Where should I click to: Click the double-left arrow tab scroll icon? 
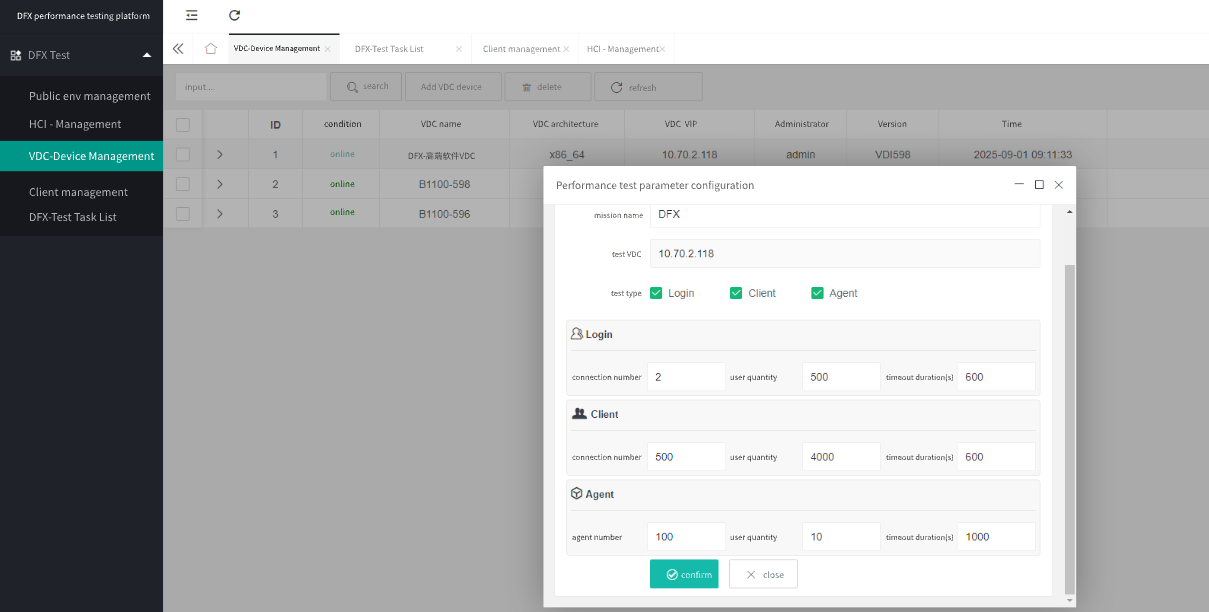click(x=178, y=48)
